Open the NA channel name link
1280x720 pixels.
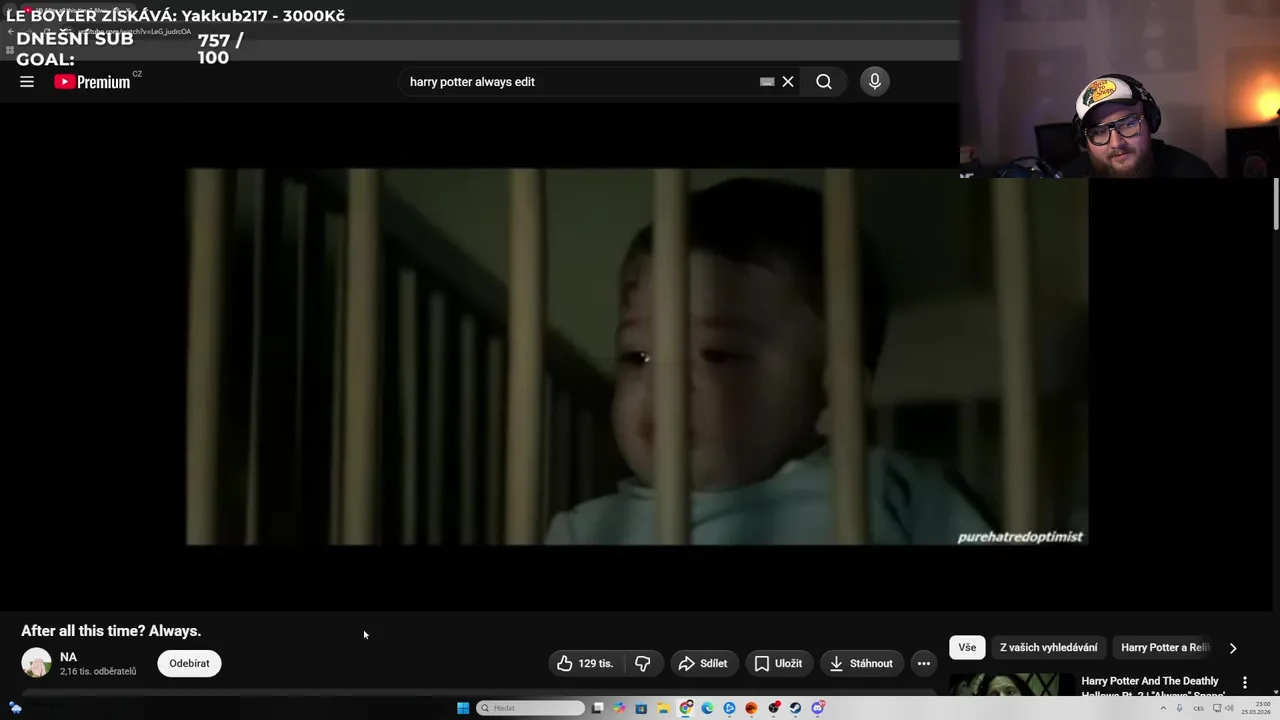[x=68, y=657]
